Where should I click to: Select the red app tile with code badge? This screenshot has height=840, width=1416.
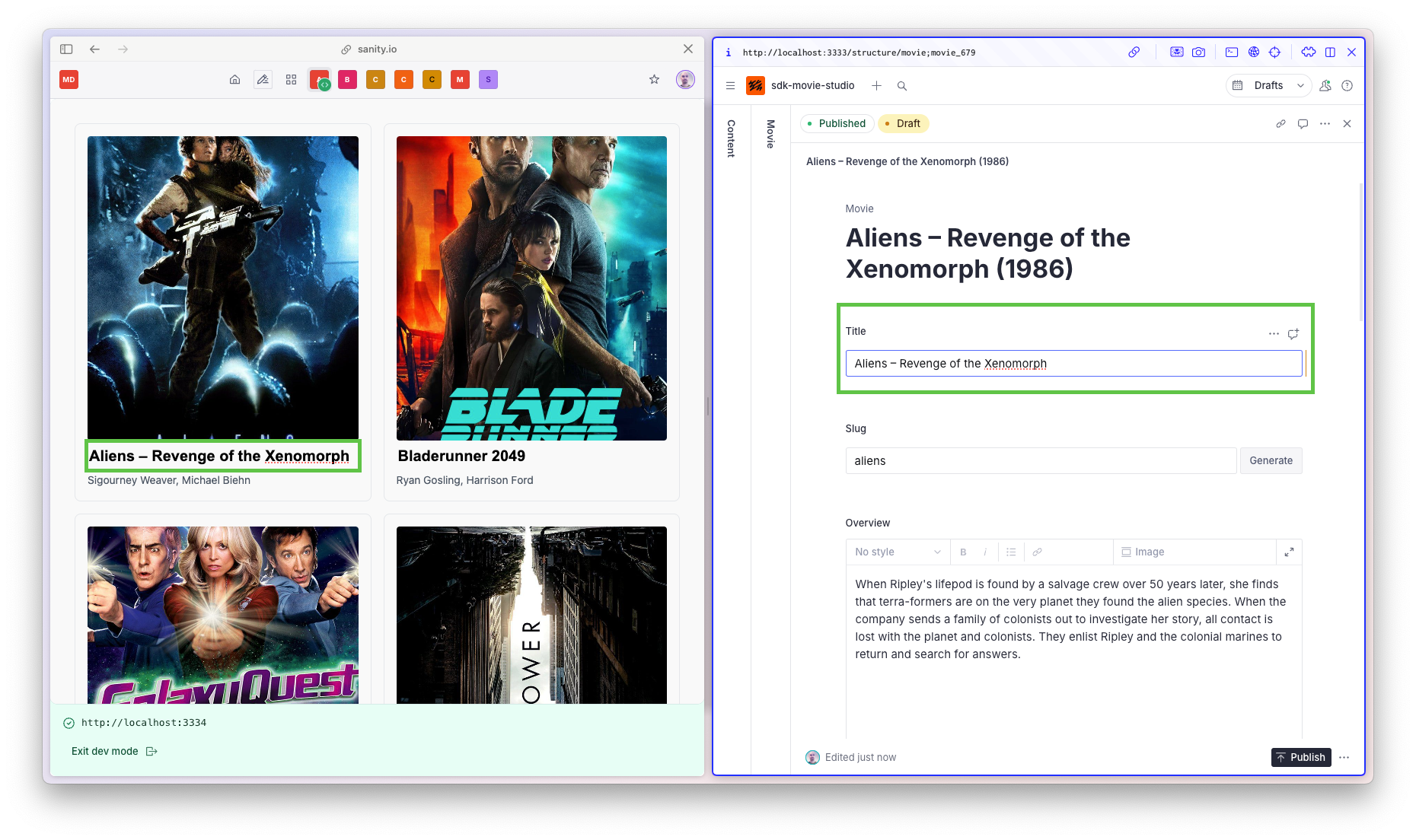click(x=319, y=79)
